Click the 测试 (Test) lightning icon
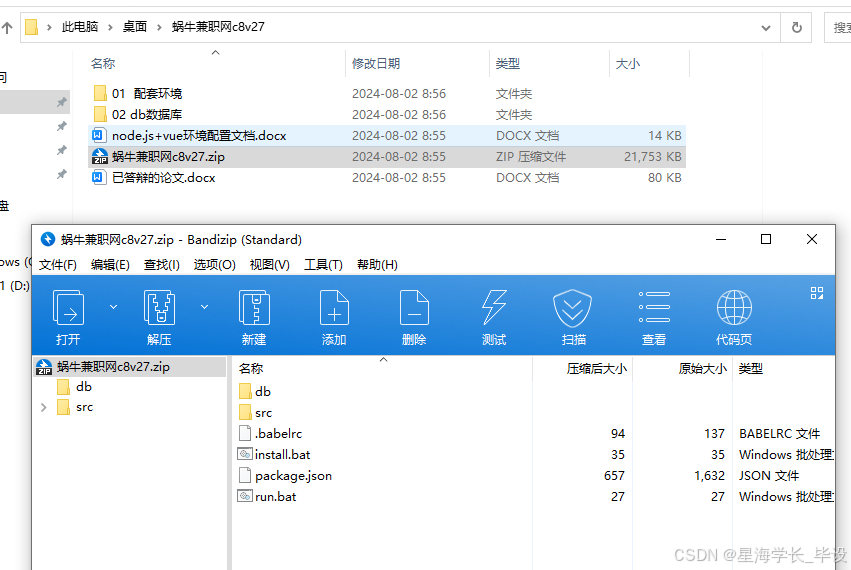 (x=494, y=308)
